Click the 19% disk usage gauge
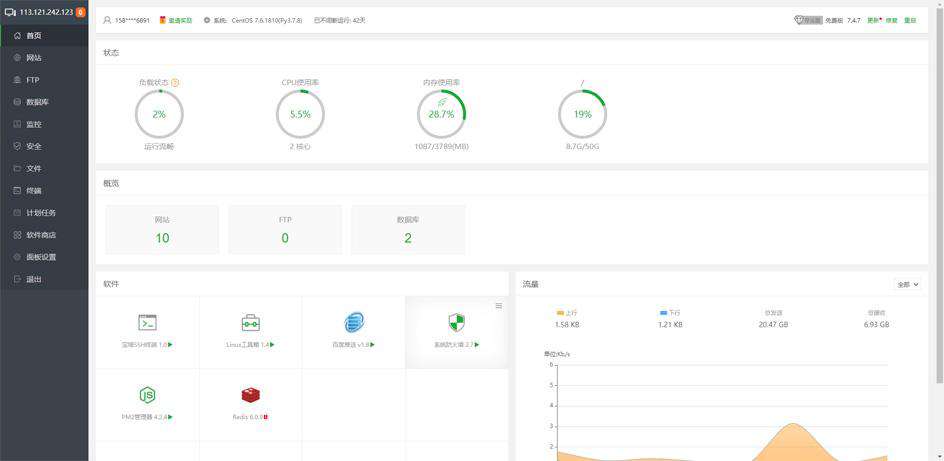This screenshot has width=944, height=461. [x=582, y=114]
